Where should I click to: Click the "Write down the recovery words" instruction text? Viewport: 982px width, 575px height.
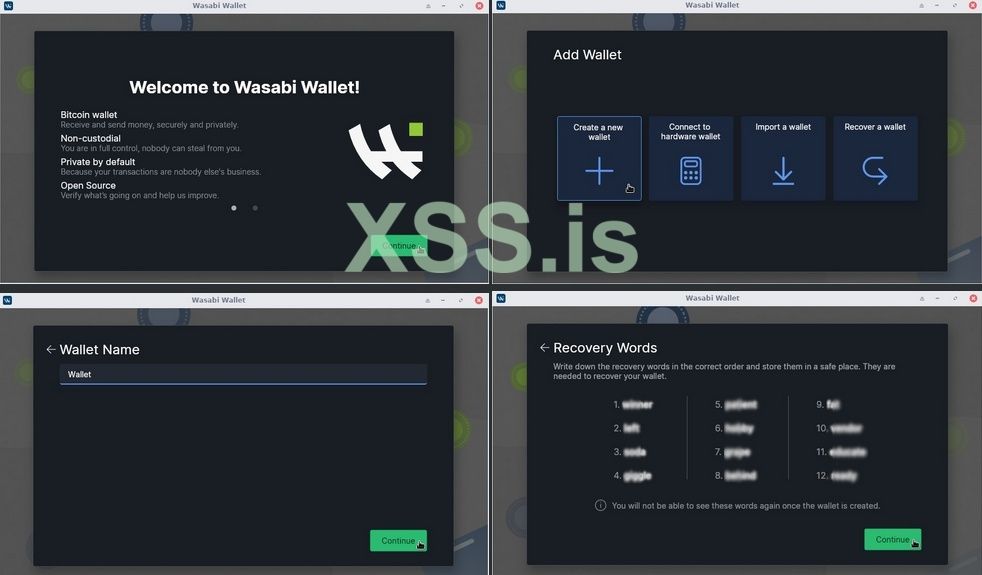[724, 371]
